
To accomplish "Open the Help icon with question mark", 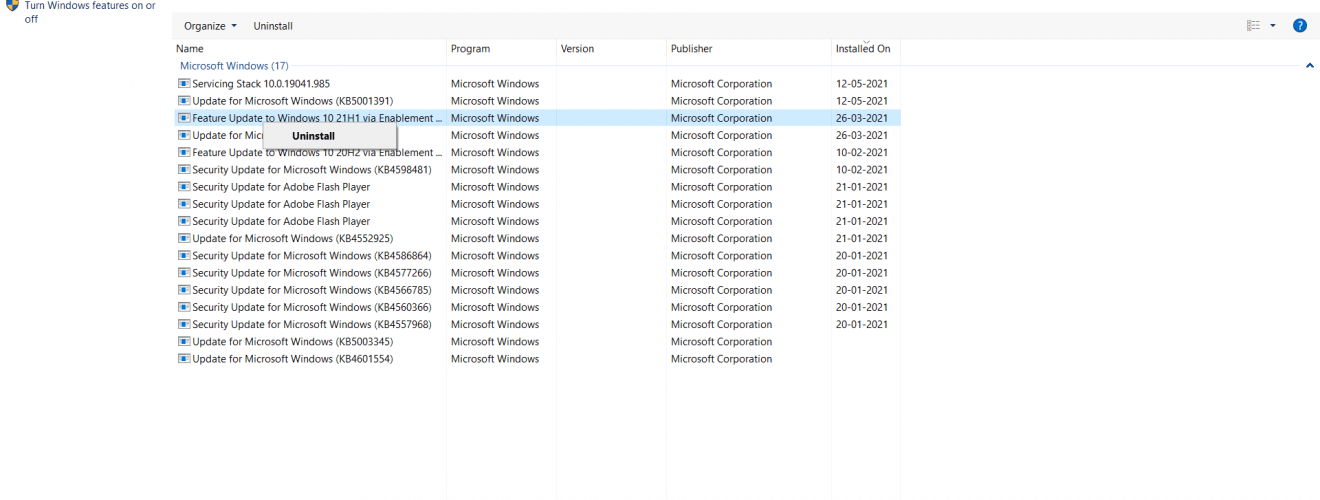I will [1300, 26].
